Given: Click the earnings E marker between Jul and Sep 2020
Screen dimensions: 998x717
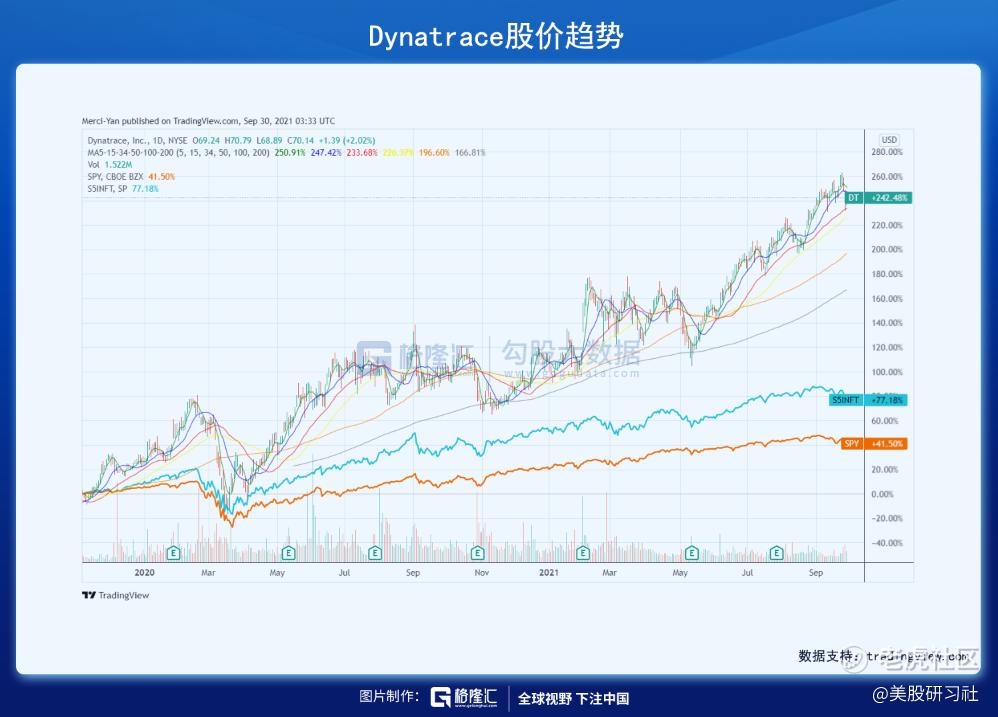Looking at the screenshot, I should [375, 553].
